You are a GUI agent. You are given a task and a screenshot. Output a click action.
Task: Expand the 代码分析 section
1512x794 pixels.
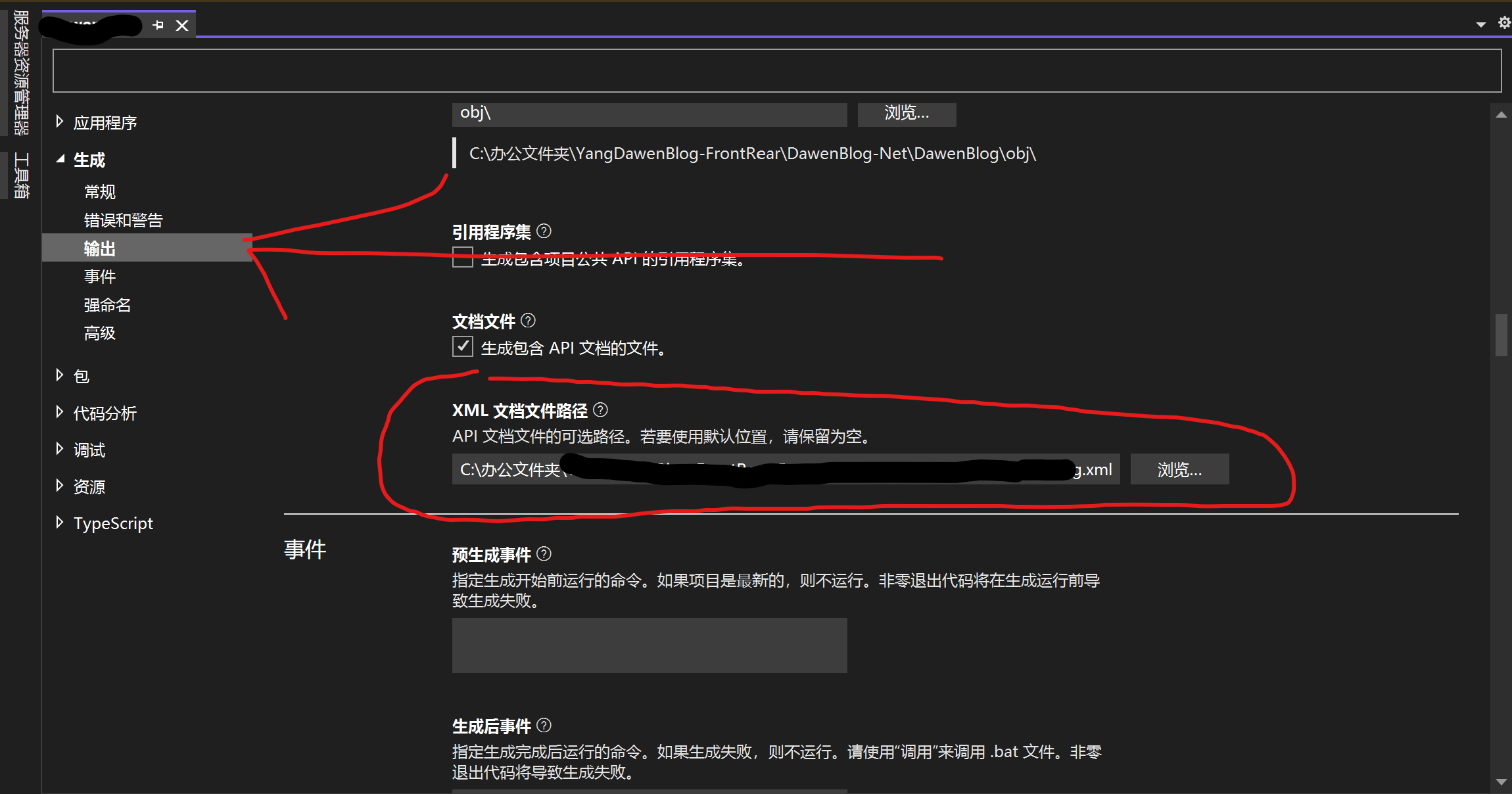(x=60, y=412)
